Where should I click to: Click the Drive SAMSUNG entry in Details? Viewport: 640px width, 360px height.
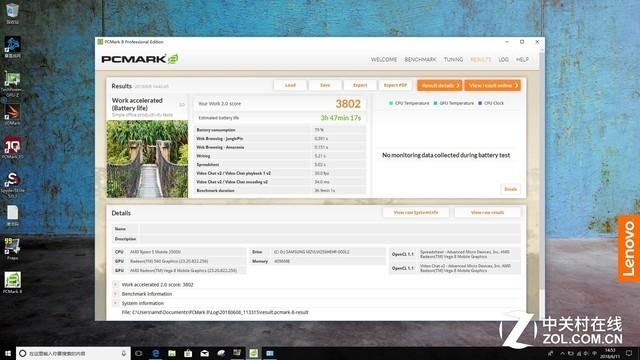(x=318, y=252)
